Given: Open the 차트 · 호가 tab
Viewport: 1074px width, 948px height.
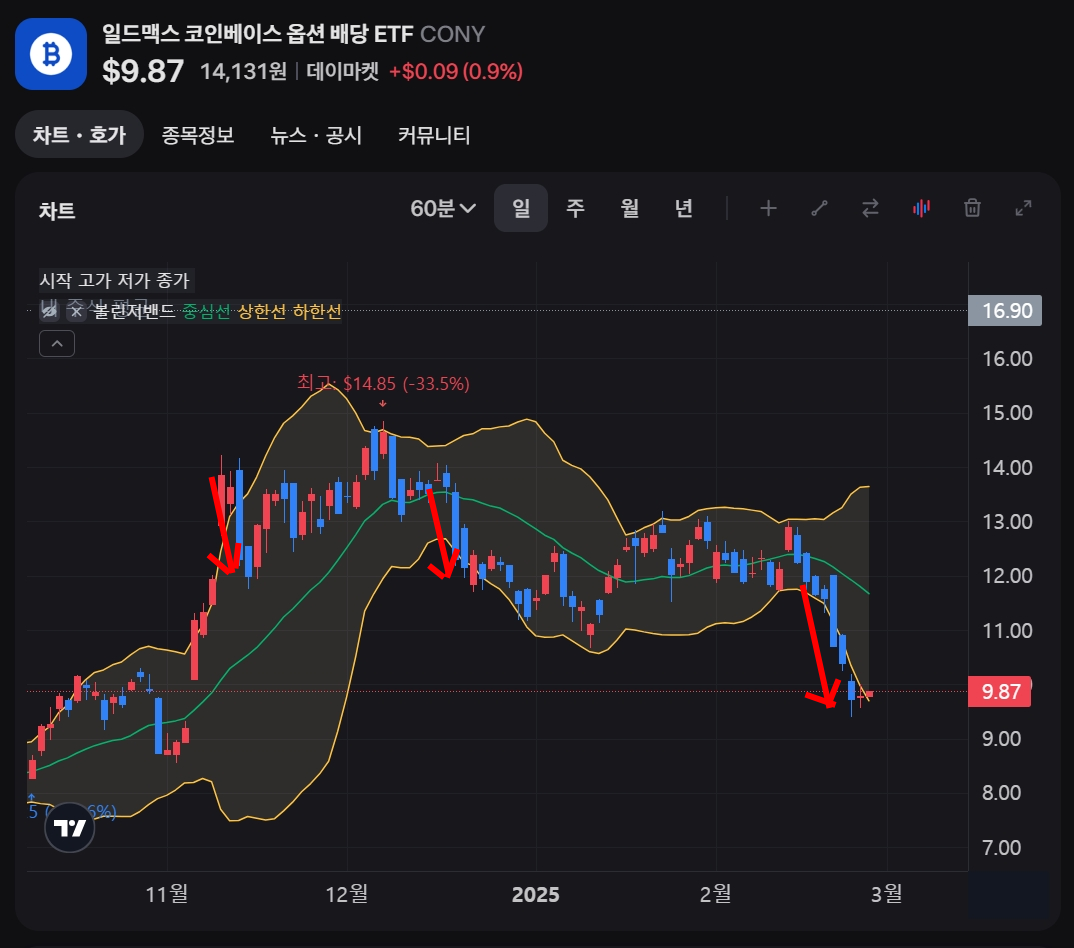Looking at the screenshot, I should (79, 134).
